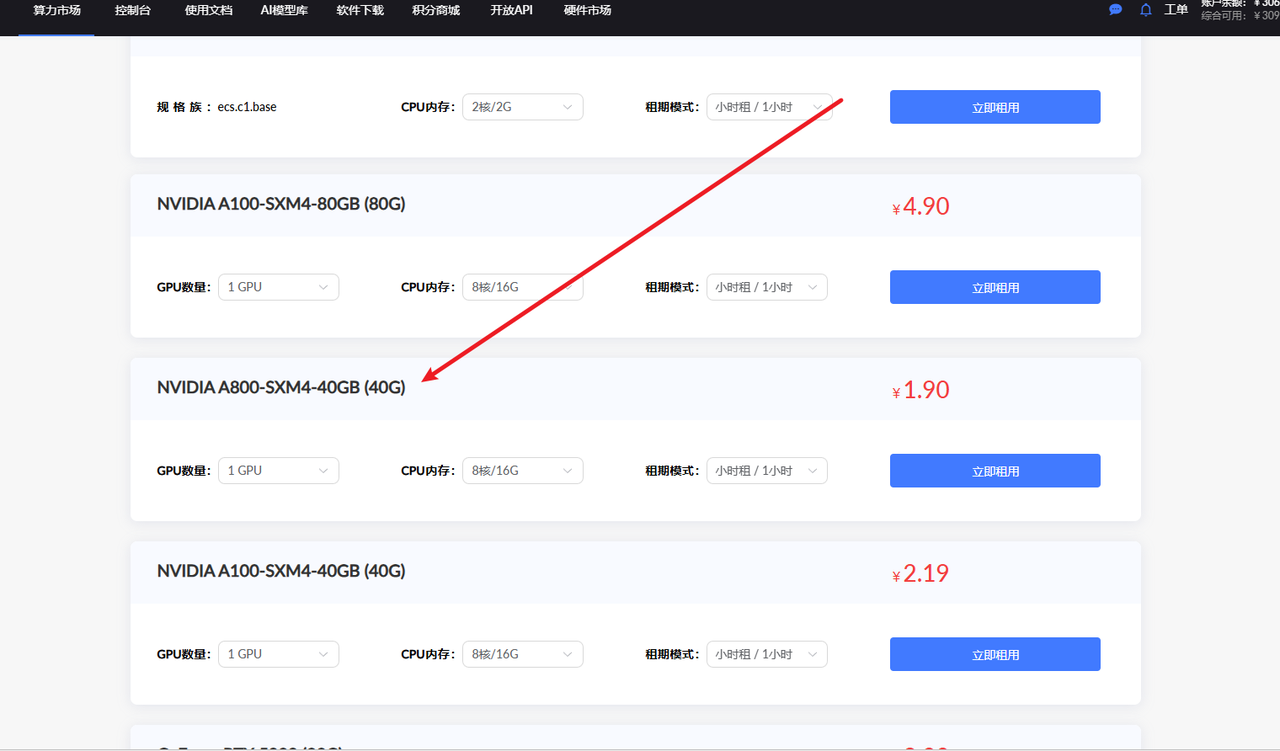Click the notification bell icon
Screen dimensions: 1280x751
[x=1145, y=10]
